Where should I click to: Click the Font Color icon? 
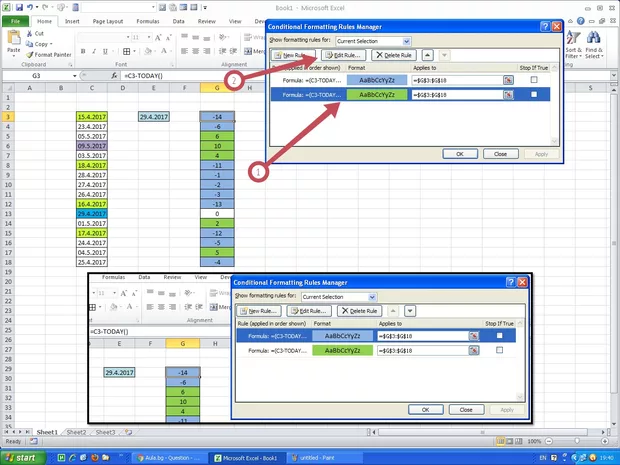pyautogui.click(x=164, y=51)
